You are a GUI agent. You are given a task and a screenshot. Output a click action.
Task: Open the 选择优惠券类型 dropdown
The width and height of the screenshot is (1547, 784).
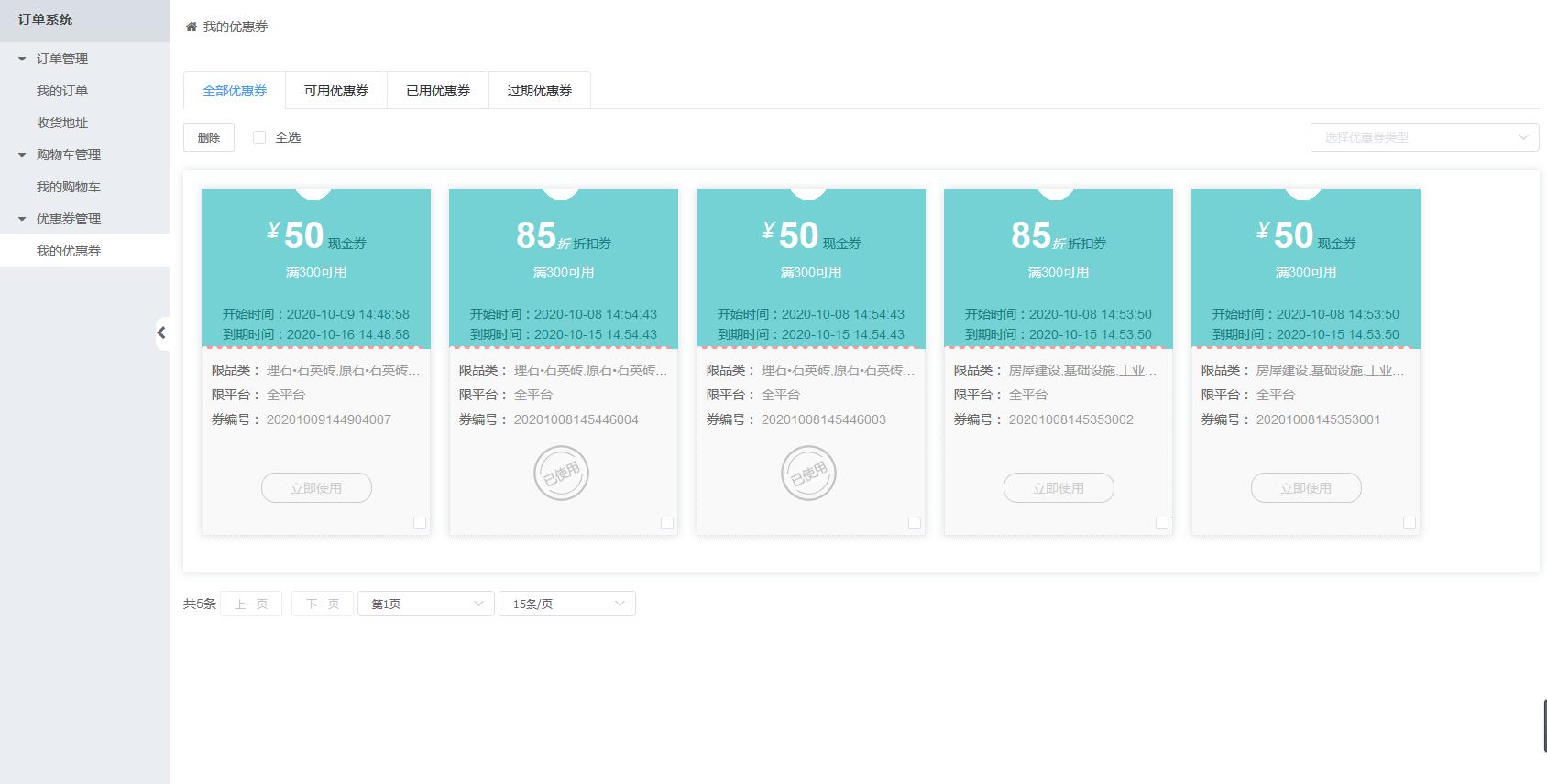point(1424,137)
